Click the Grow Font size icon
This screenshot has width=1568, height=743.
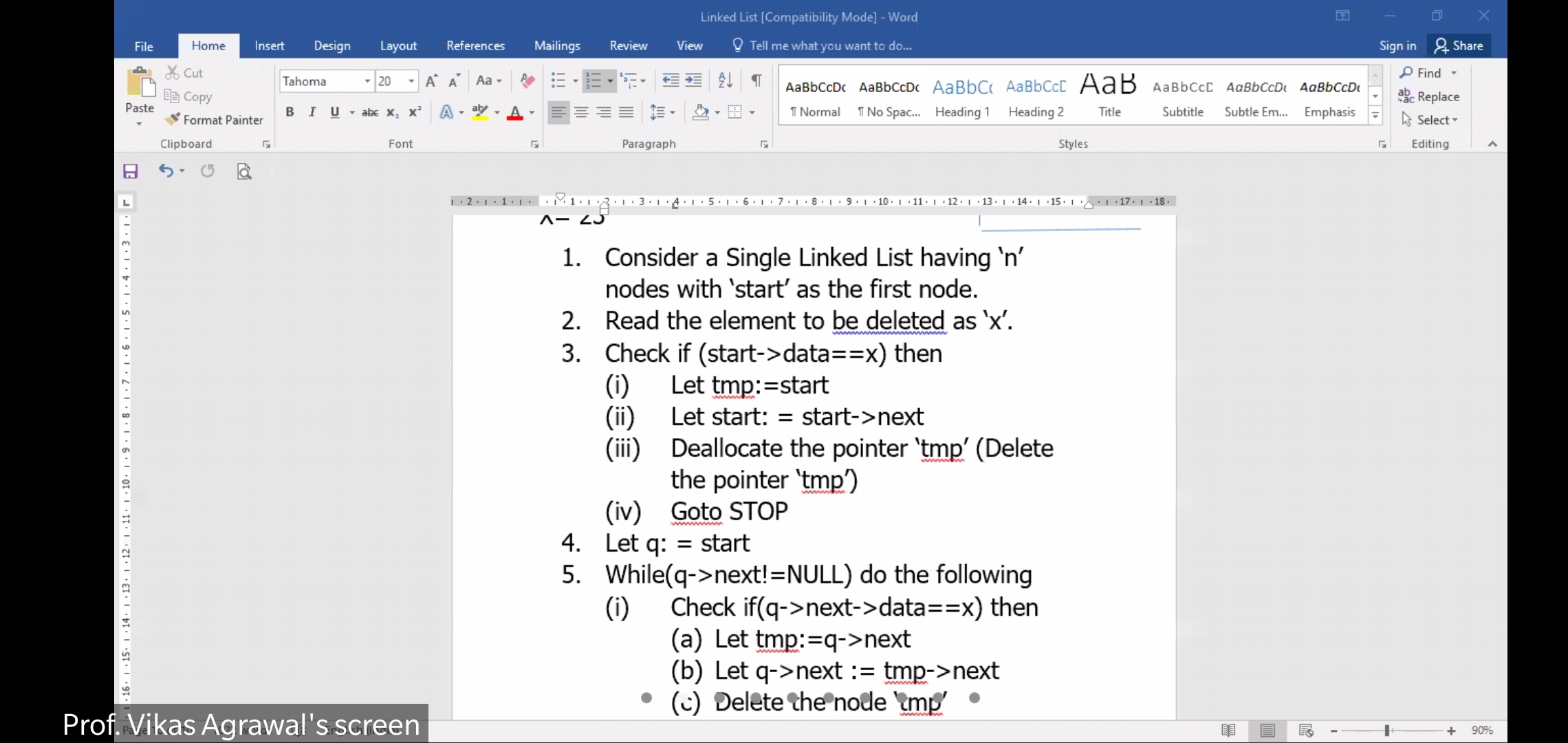[x=431, y=81]
